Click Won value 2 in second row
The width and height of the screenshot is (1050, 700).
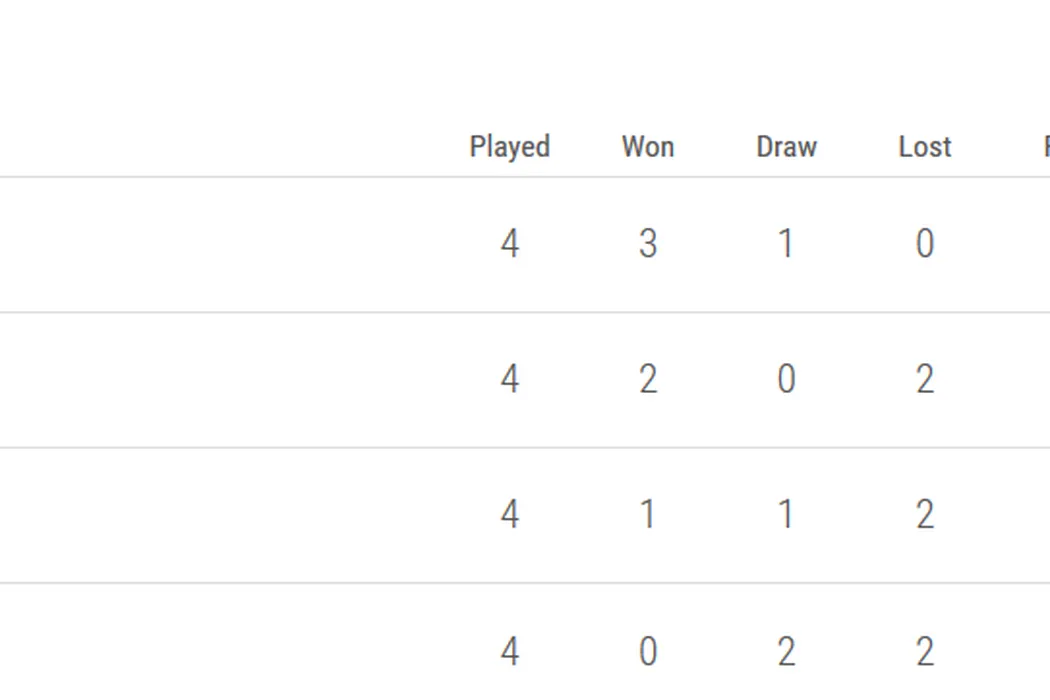click(x=648, y=379)
